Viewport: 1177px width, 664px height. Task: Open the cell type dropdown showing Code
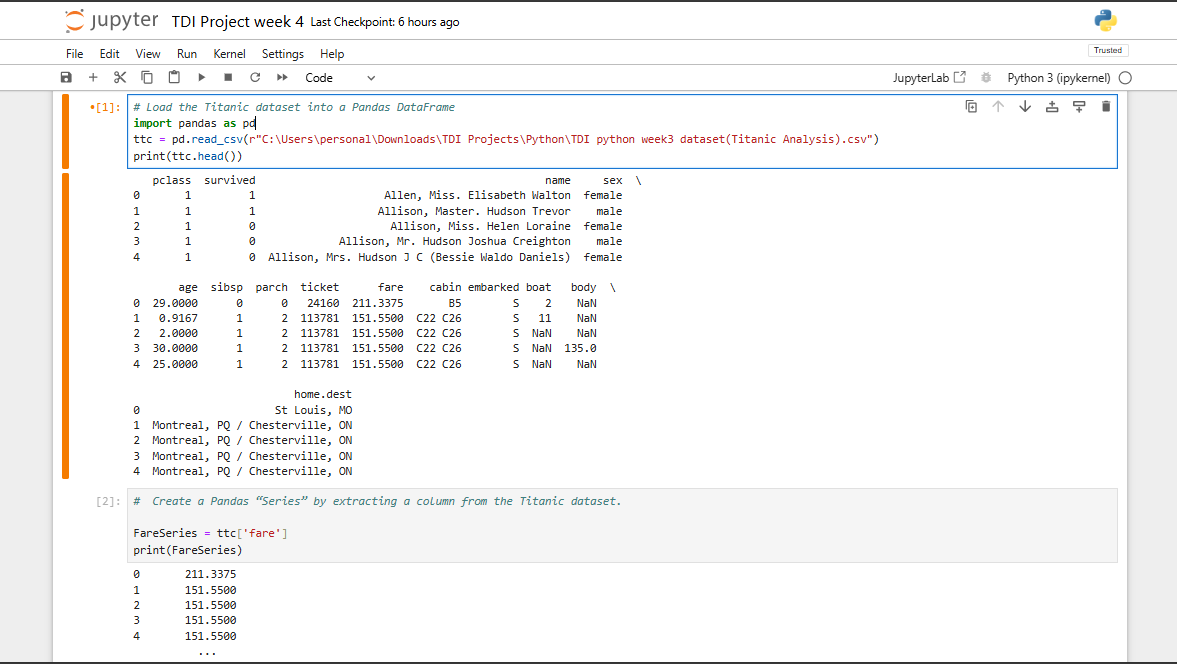click(x=339, y=78)
